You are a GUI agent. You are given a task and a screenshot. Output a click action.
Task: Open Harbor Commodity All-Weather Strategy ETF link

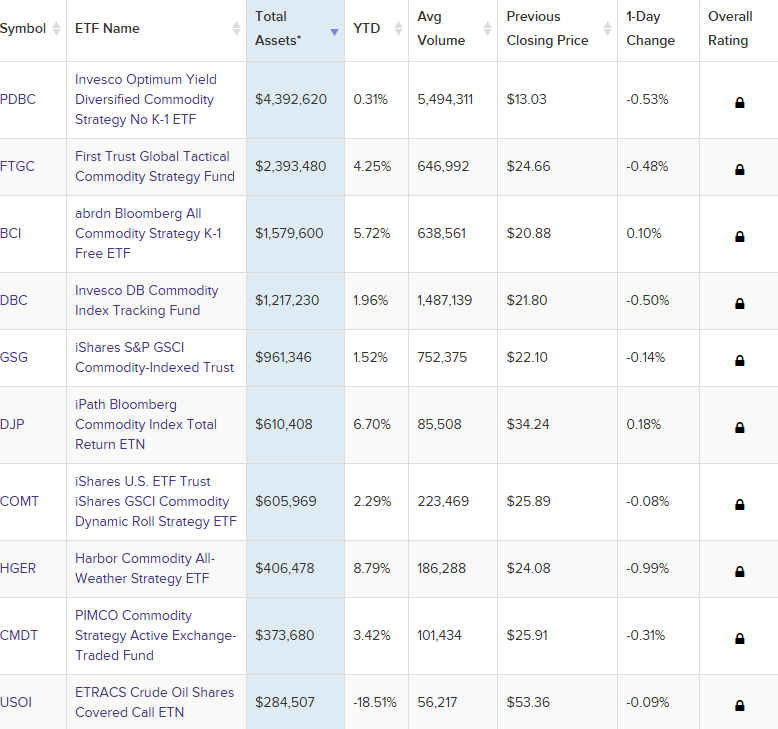pyautogui.click(x=144, y=568)
